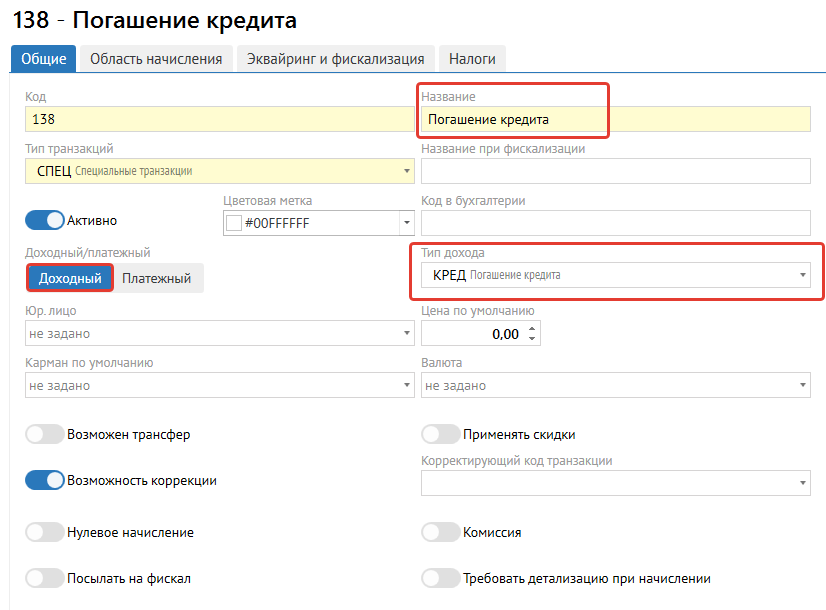Image resolution: width=826 pixels, height=610 pixels.
Task: Click the white color swatch in Цветовая метка
Action: point(234,223)
